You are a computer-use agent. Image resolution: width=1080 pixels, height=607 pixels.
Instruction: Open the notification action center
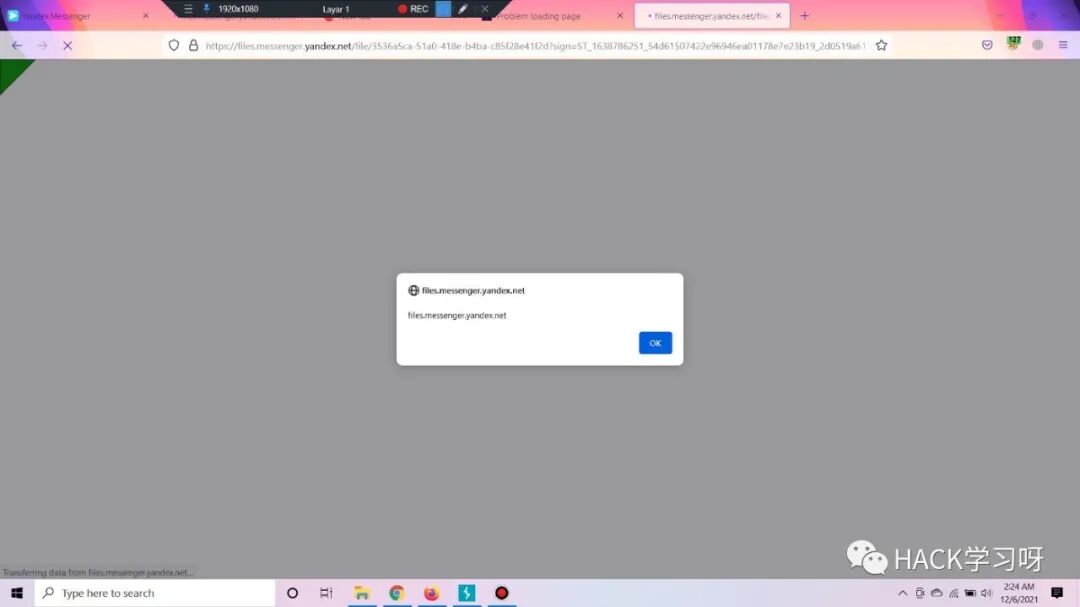point(1057,593)
